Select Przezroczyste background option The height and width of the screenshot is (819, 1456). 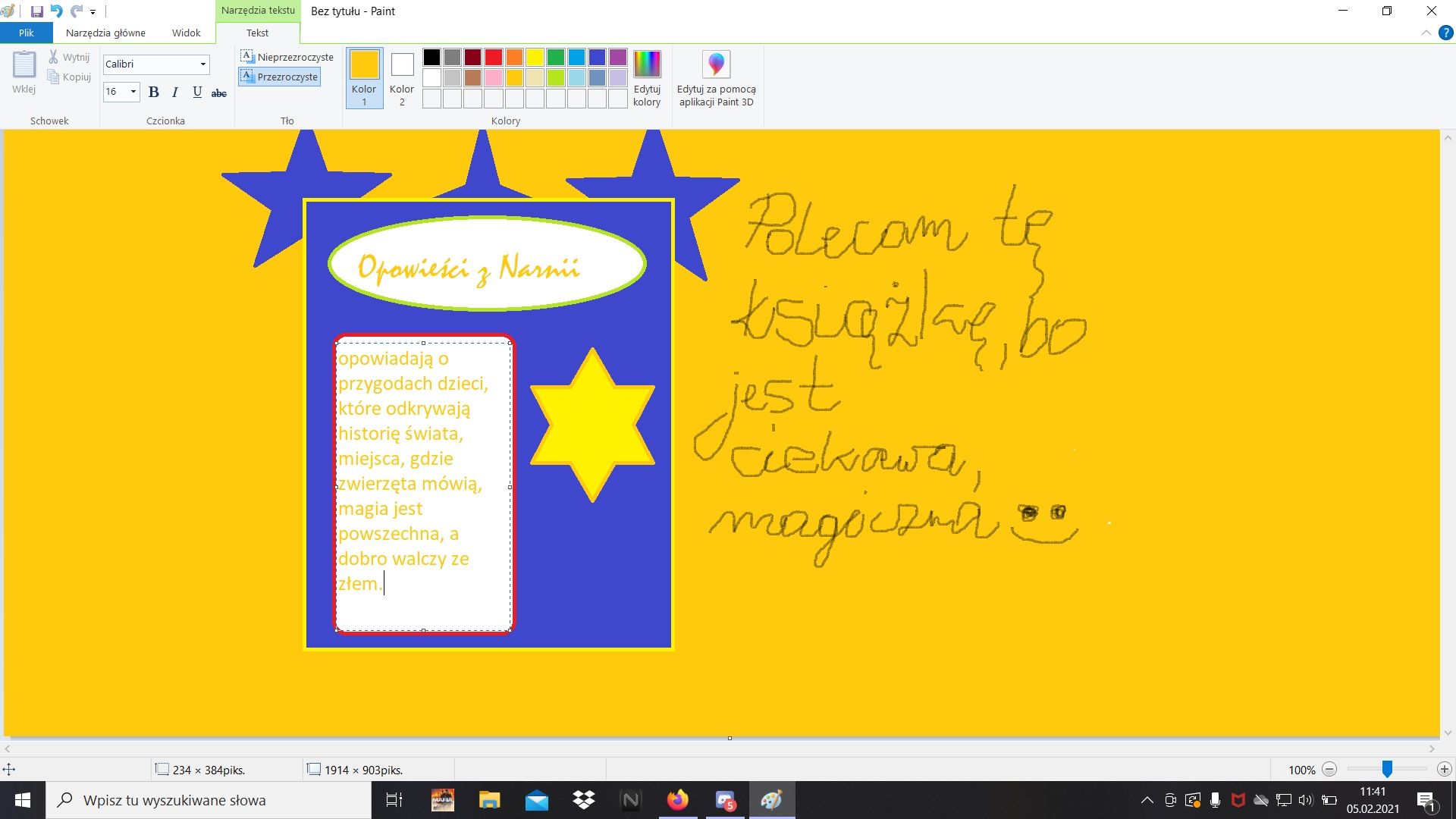[279, 77]
